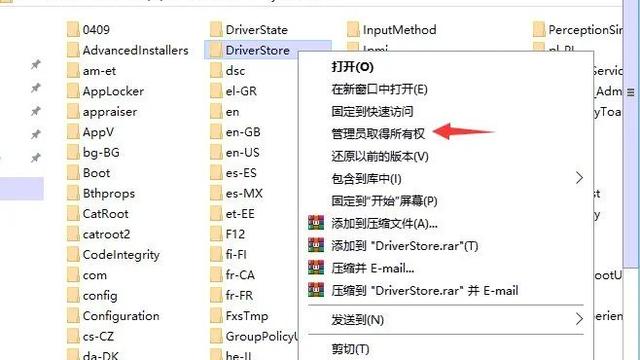Click the folder icon of AdvancedInstallers
The image size is (640, 360).
coord(73,50)
